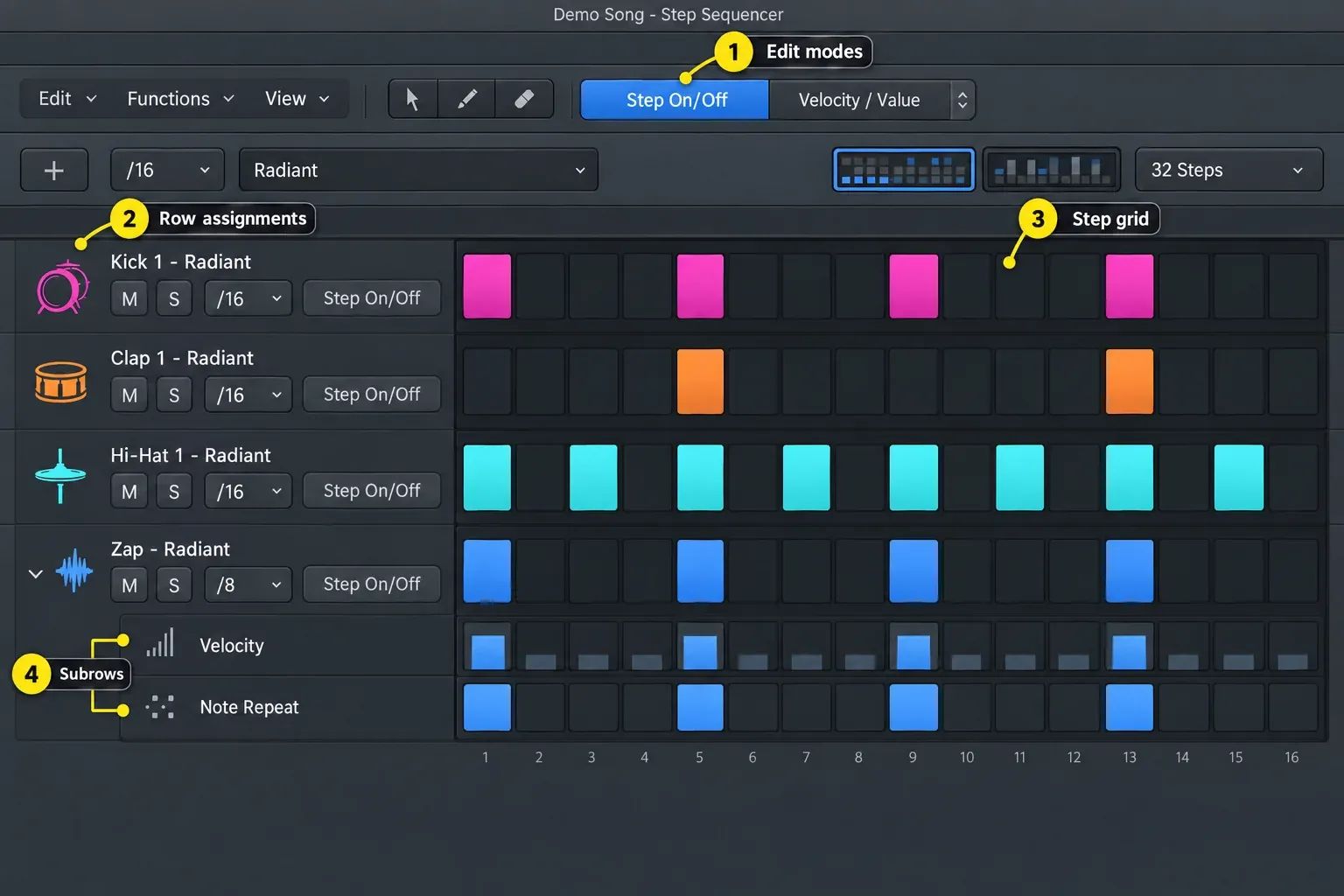Turn off Kick 1 step 1
The width and height of the screenshot is (1344, 896).
click(x=487, y=286)
